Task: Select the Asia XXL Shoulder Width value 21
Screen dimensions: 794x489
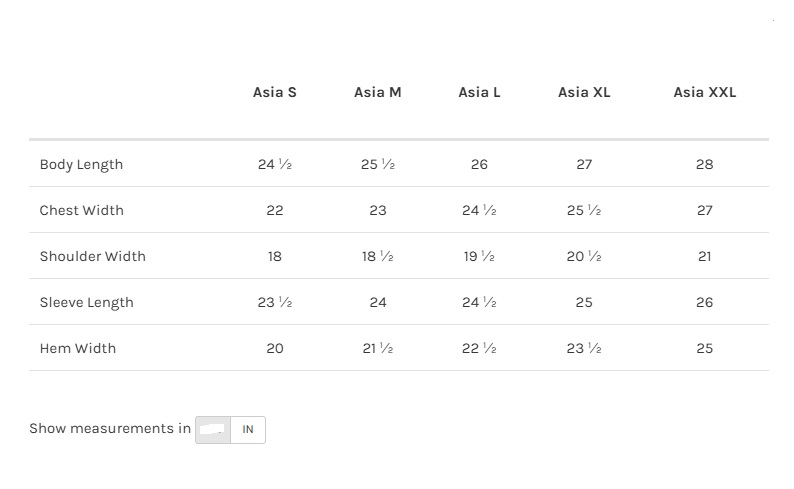Action: 705,256
